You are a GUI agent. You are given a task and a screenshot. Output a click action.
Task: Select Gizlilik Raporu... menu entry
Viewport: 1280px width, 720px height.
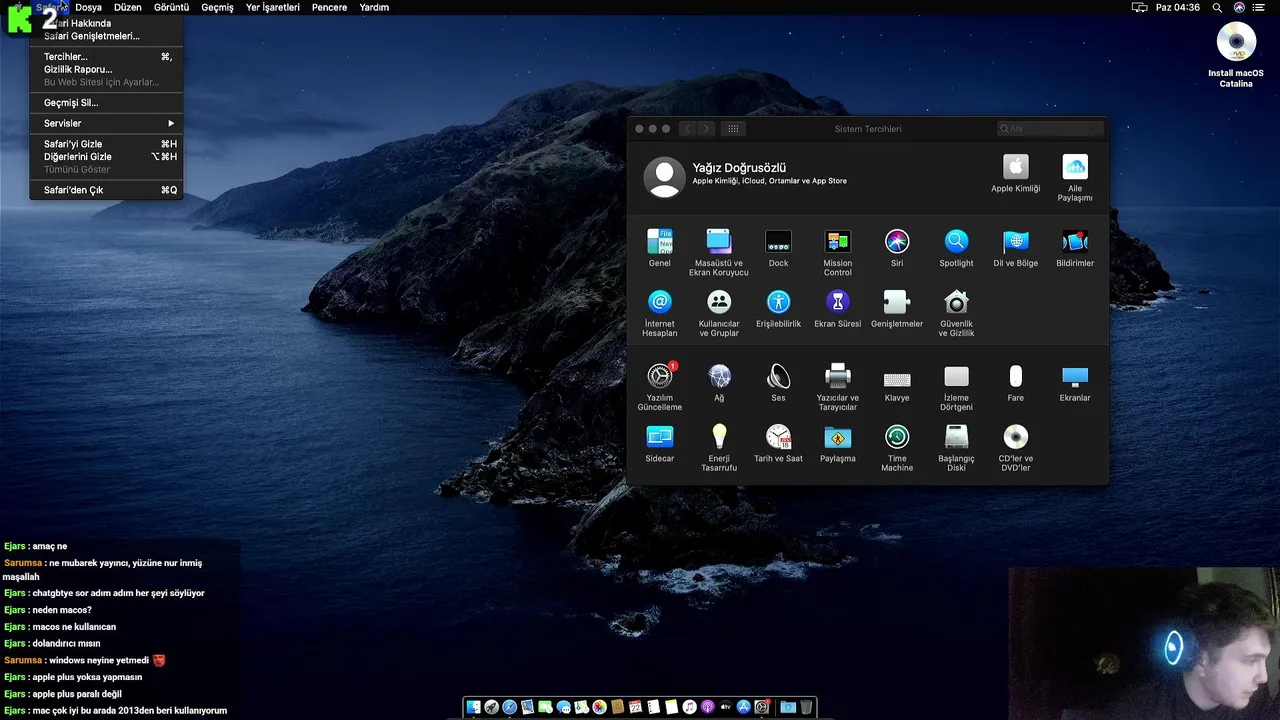pyautogui.click(x=106, y=70)
